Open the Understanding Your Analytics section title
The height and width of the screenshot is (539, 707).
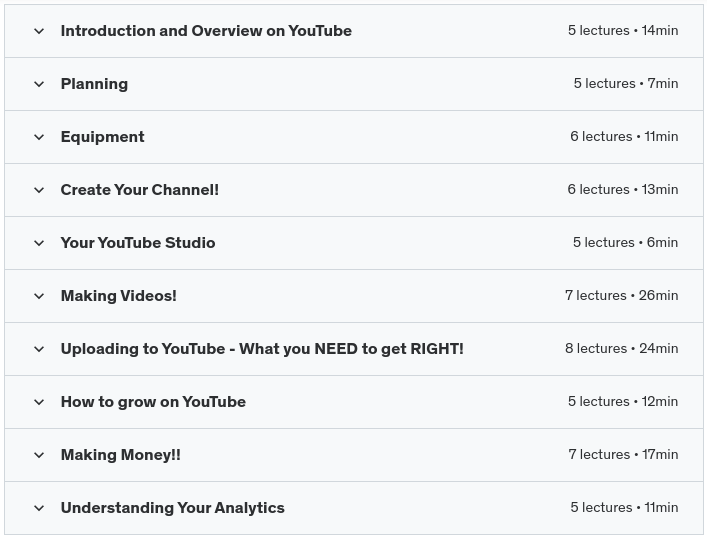172,508
